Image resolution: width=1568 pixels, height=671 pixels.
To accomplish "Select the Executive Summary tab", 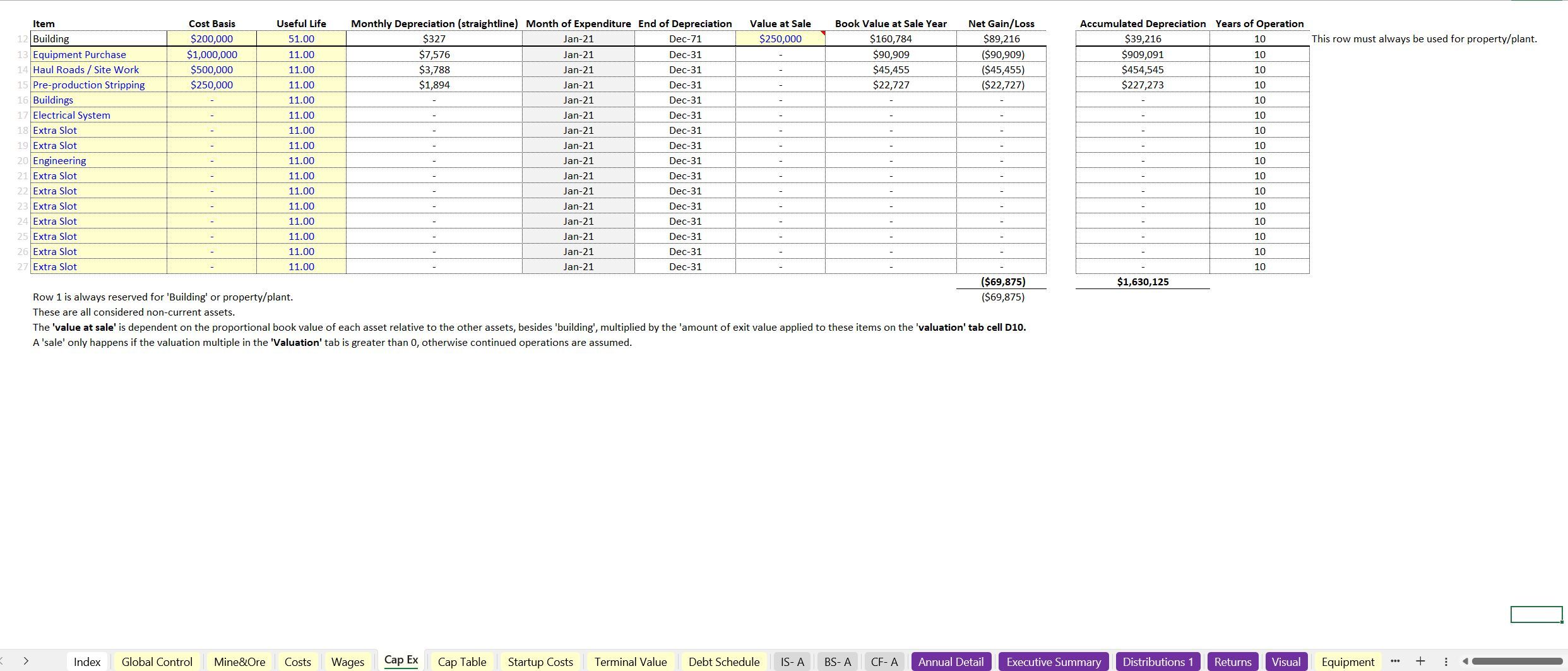I will tap(1053, 662).
